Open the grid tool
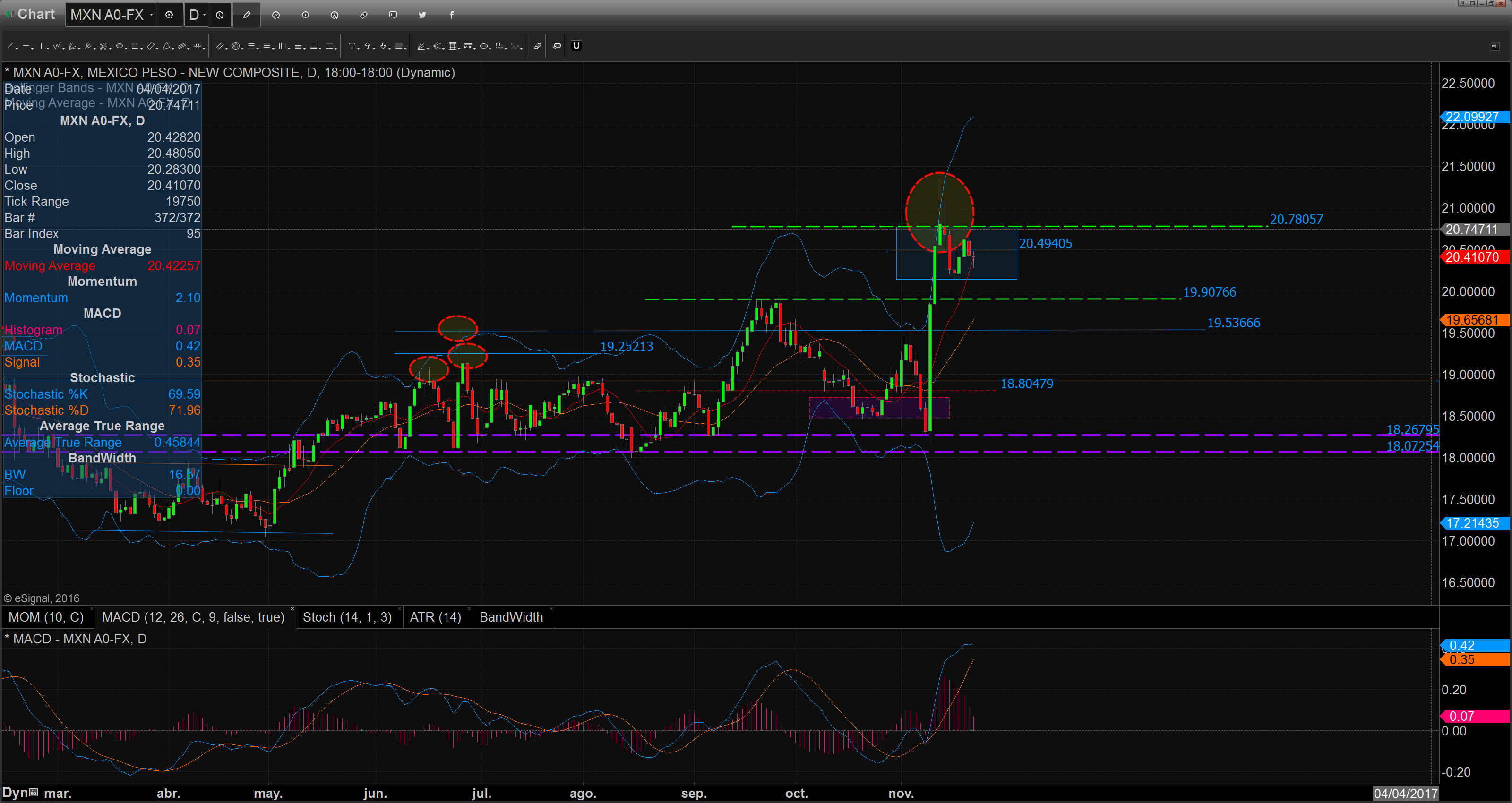This screenshot has width=1512, height=803. pos(453,46)
